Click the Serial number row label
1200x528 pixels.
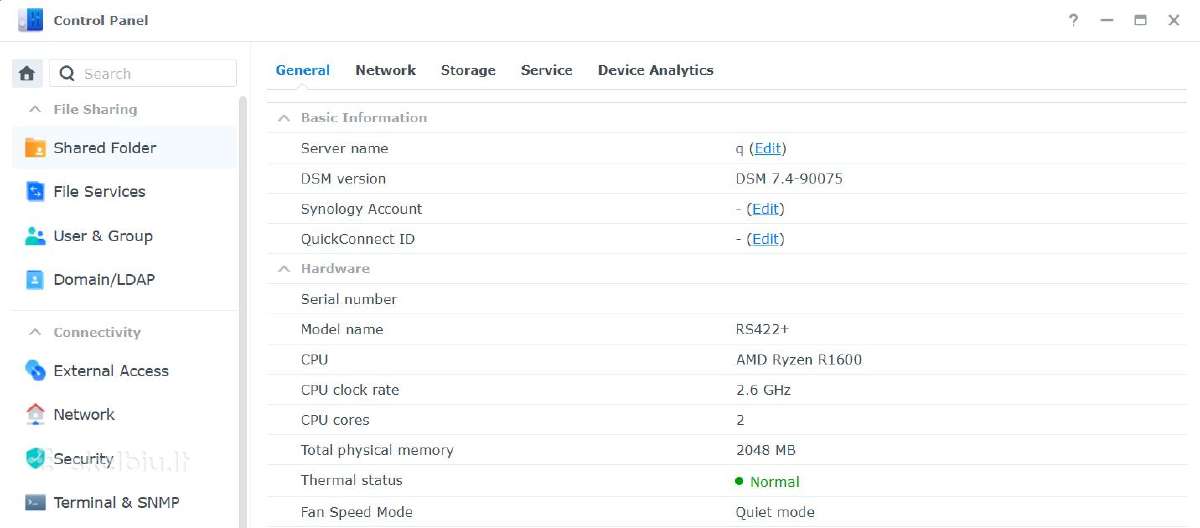point(349,299)
